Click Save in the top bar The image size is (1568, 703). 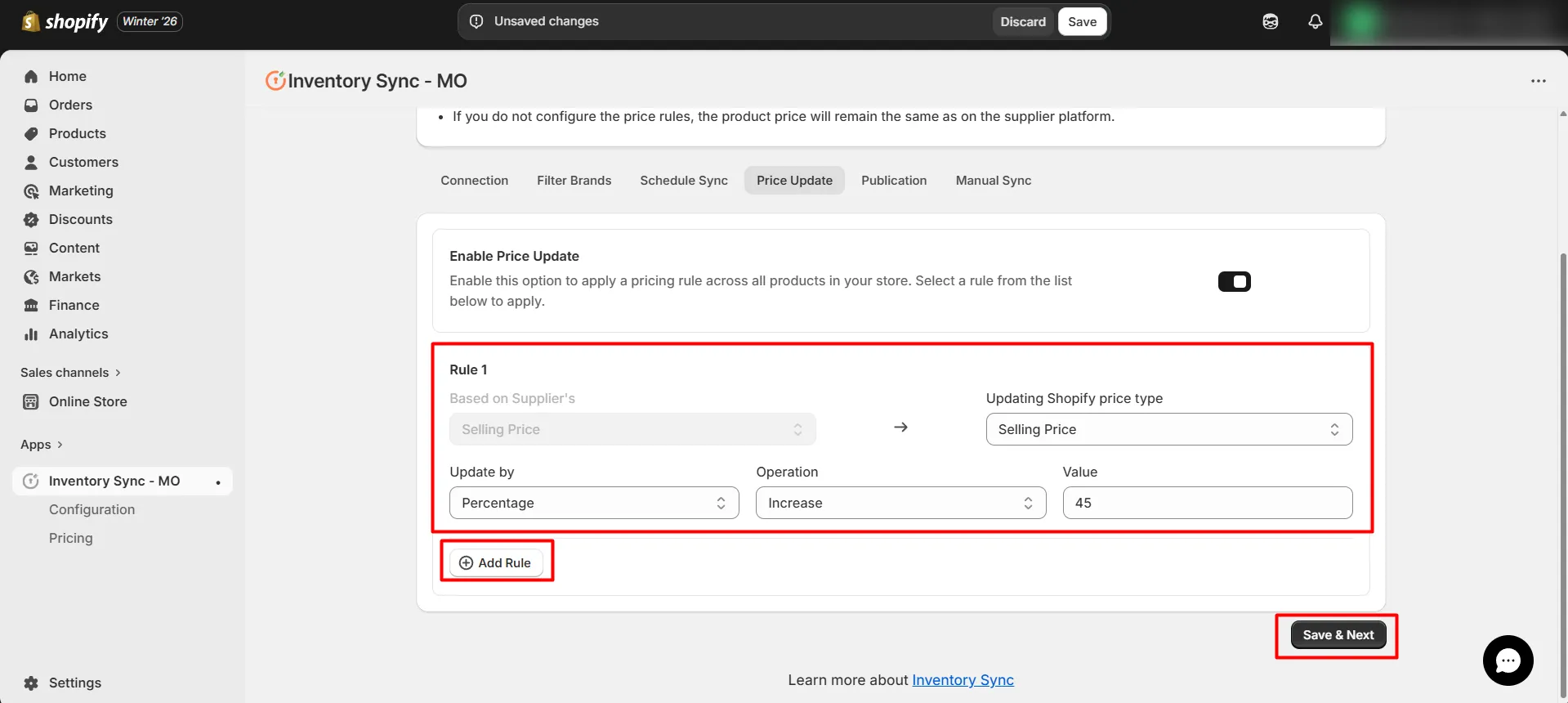[1082, 21]
